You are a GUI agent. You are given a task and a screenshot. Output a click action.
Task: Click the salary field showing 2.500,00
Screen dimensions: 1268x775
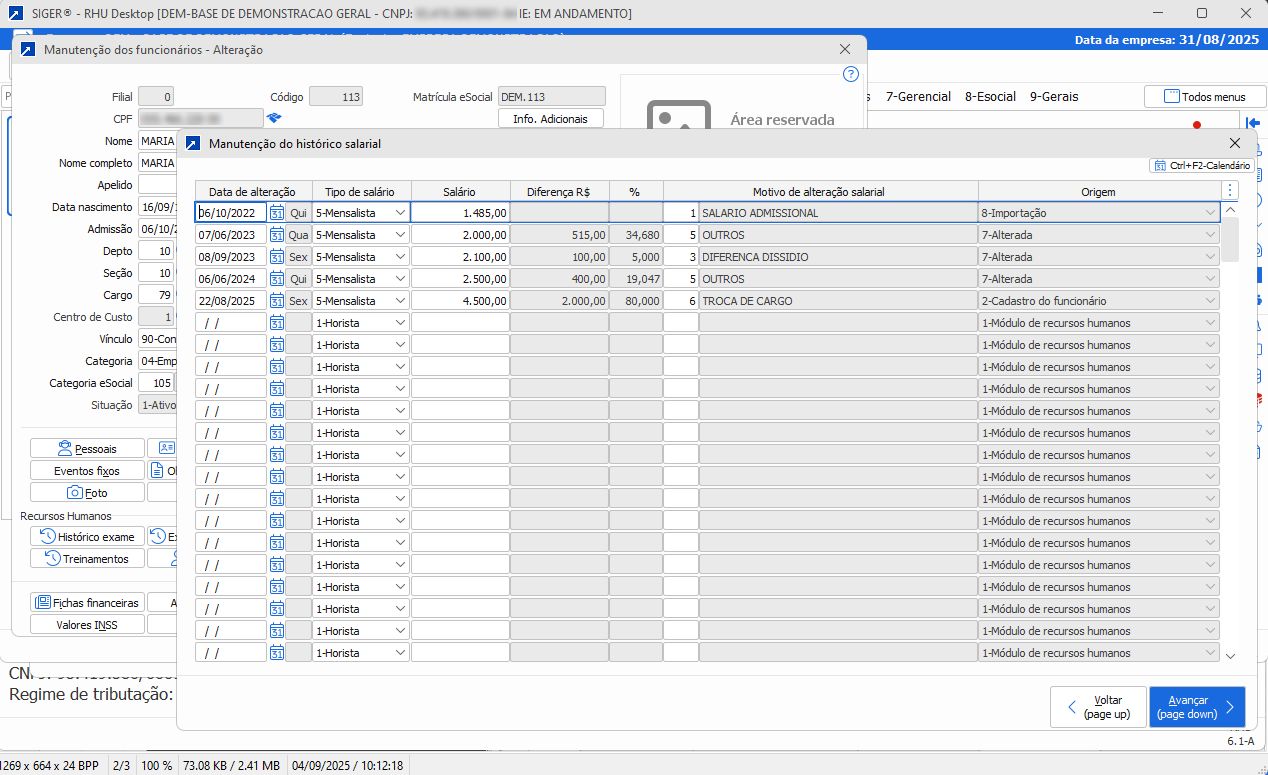[x=460, y=279]
